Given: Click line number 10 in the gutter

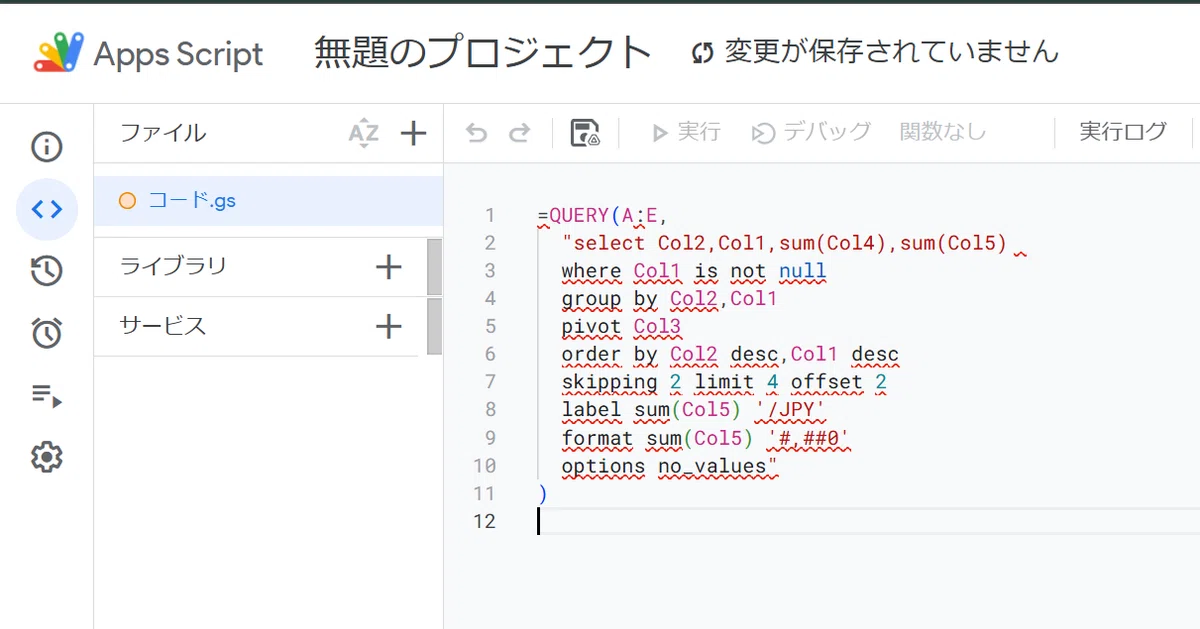Looking at the screenshot, I should click(x=484, y=466).
